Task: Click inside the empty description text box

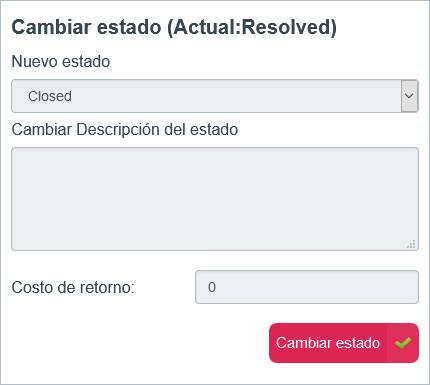Action: (x=215, y=199)
